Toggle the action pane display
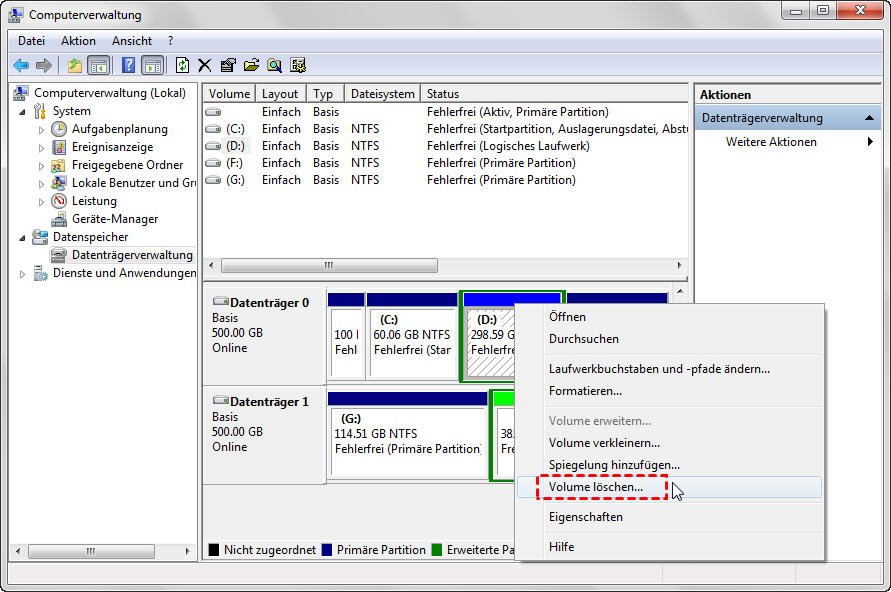 coord(152,64)
